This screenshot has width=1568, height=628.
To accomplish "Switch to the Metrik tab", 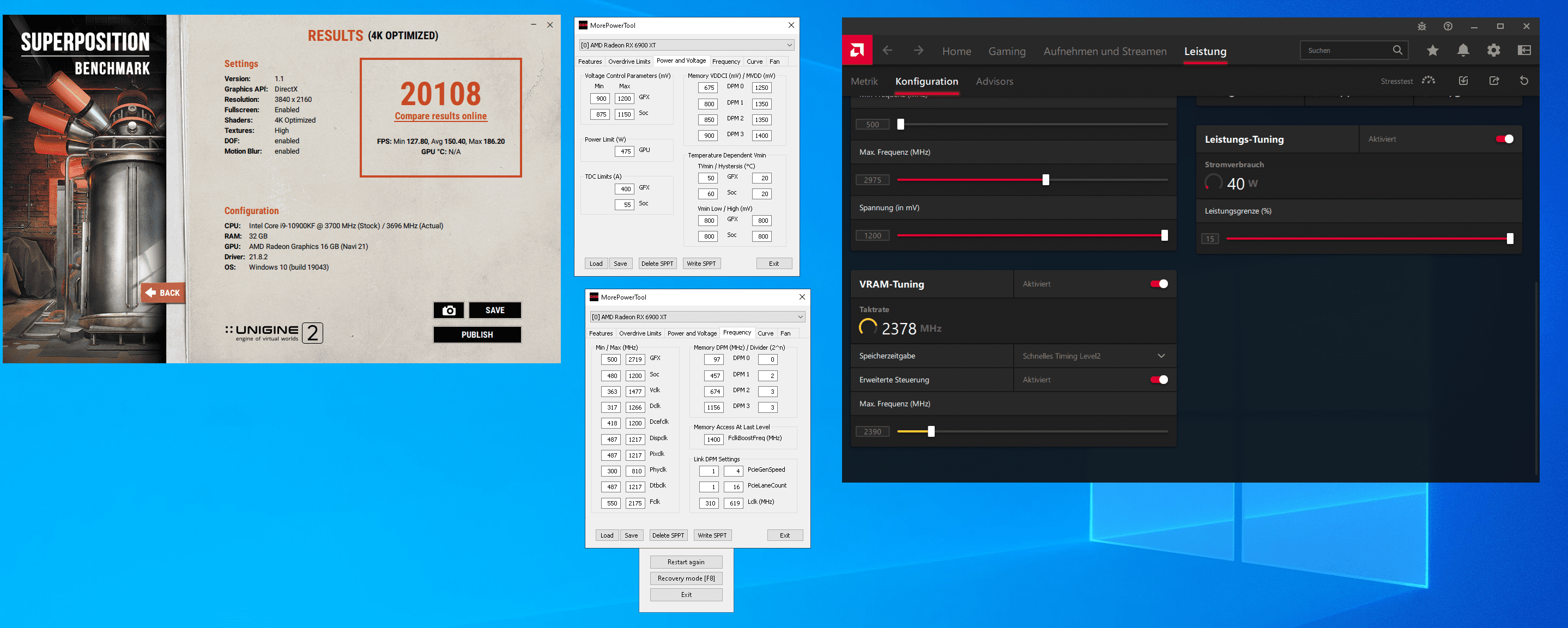I will tap(864, 82).
